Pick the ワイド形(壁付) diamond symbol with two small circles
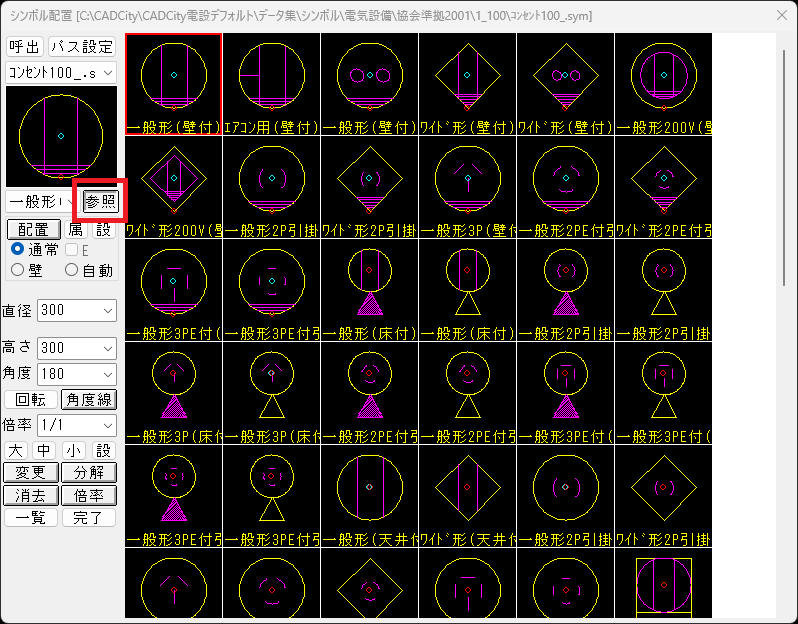This screenshot has width=798, height=624. (565, 84)
